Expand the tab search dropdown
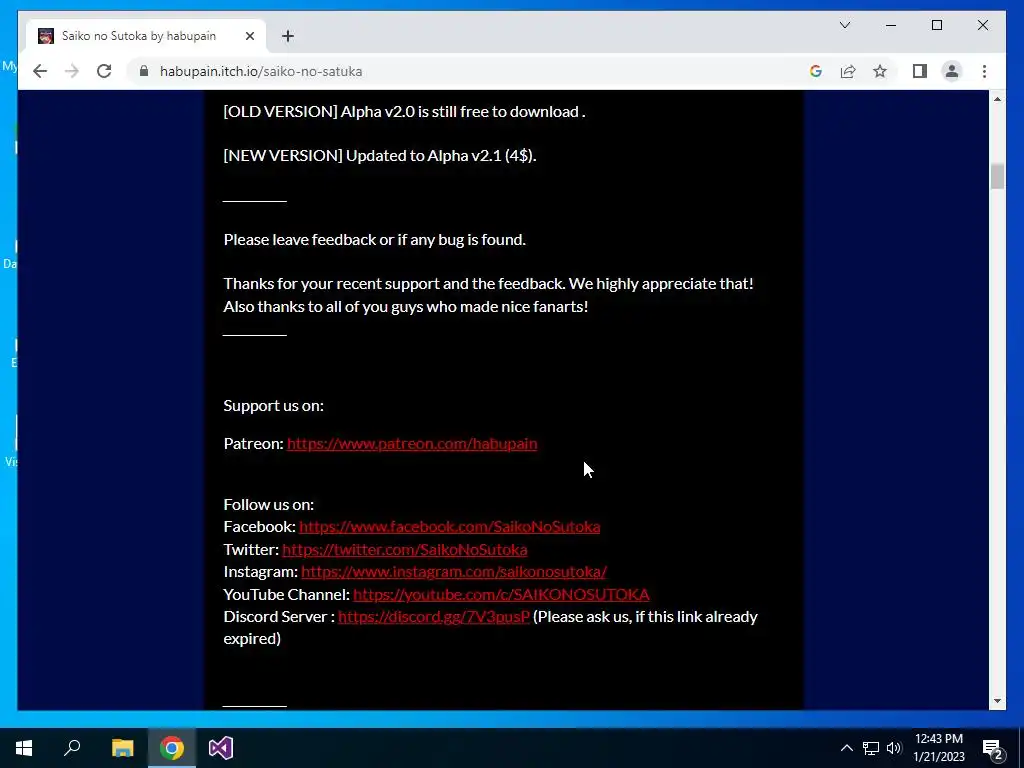 844,25
